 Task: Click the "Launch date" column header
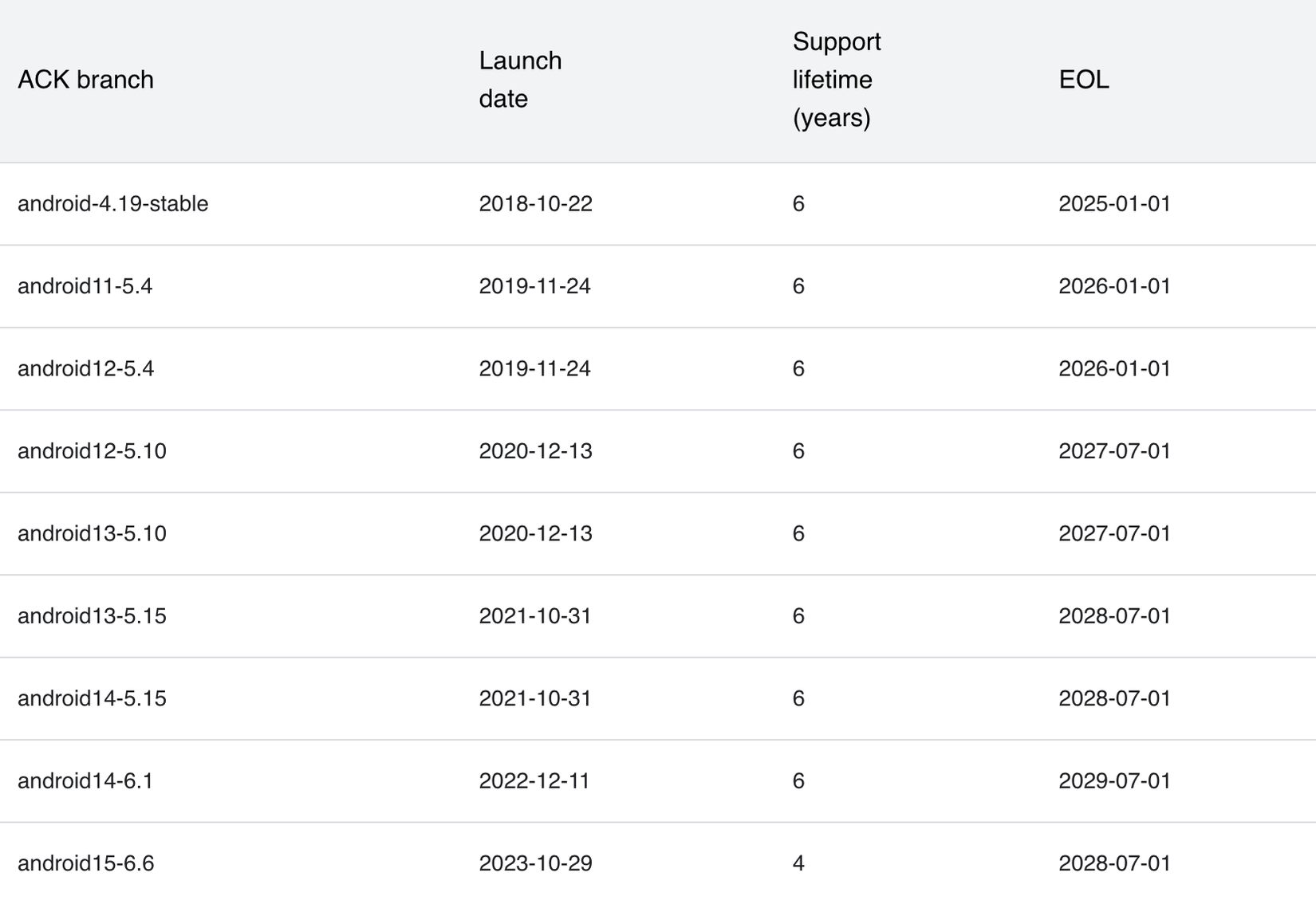pyautogui.click(x=520, y=80)
